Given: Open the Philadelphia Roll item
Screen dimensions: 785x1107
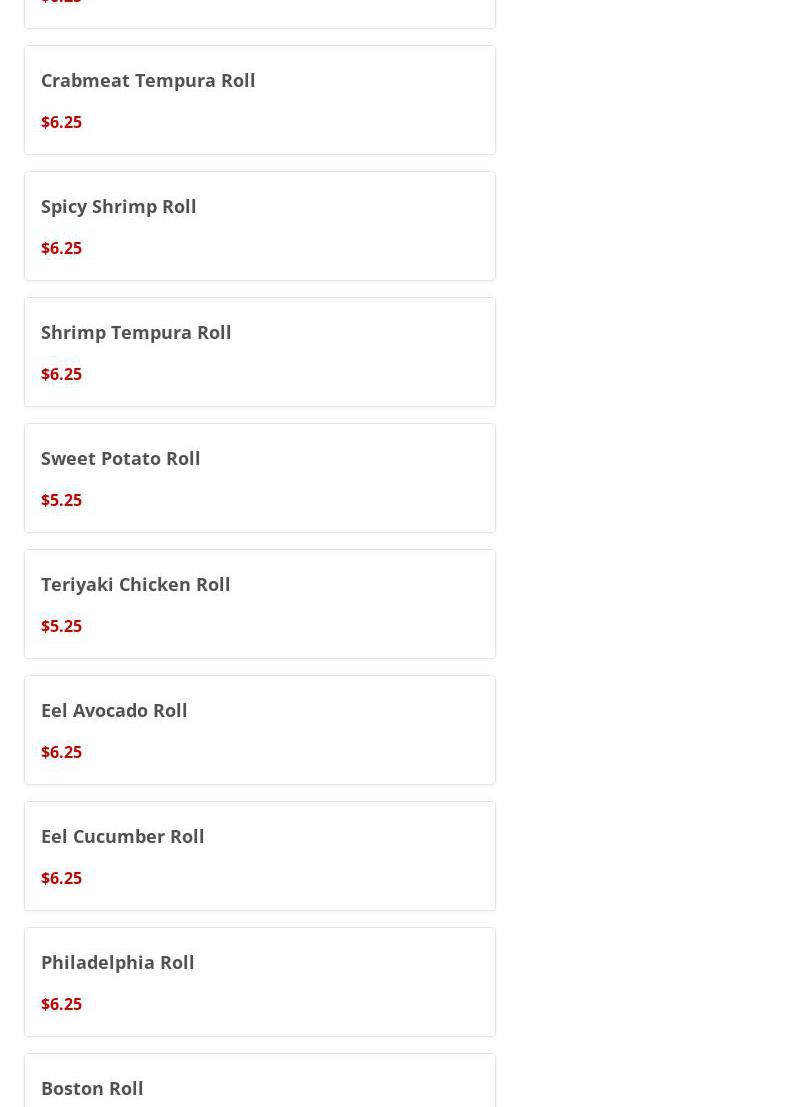Looking at the screenshot, I should pyautogui.click(x=260, y=982).
